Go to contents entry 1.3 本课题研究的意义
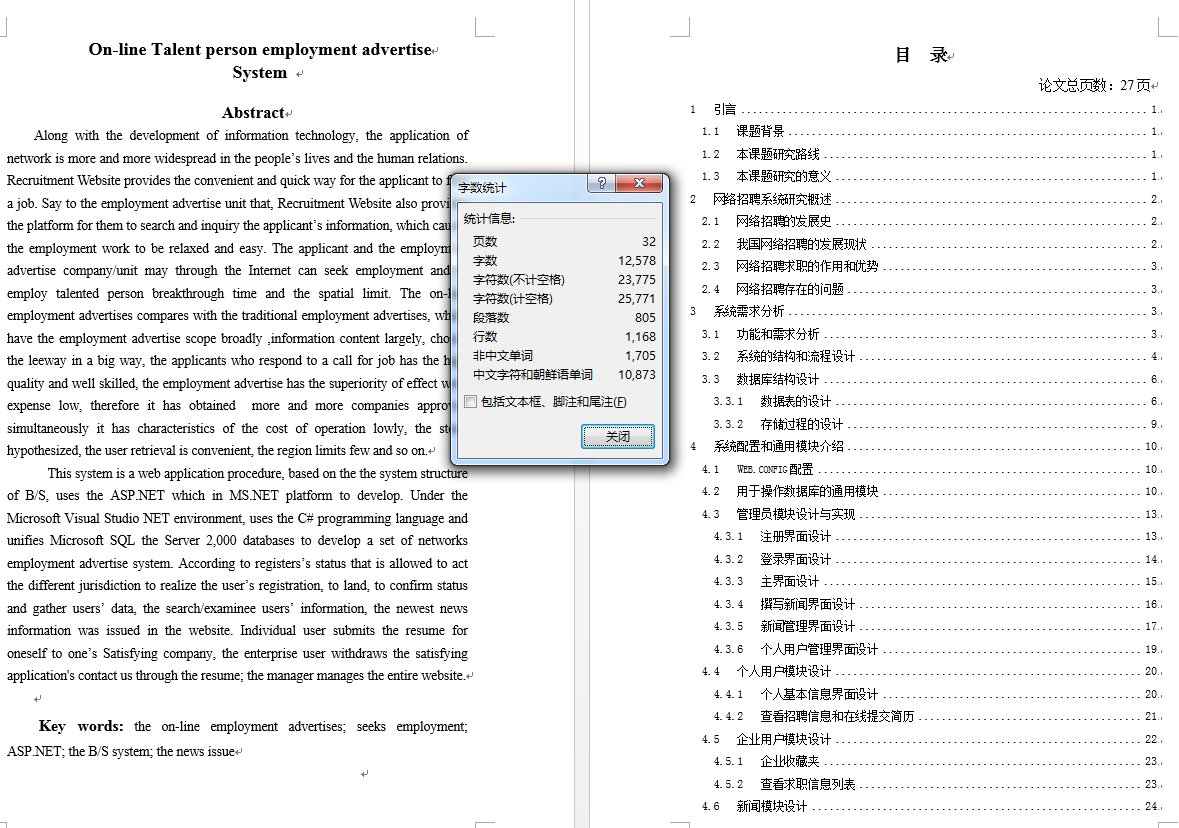Image resolution: width=1179 pixels, height=828 pixels. pos(932,177)
